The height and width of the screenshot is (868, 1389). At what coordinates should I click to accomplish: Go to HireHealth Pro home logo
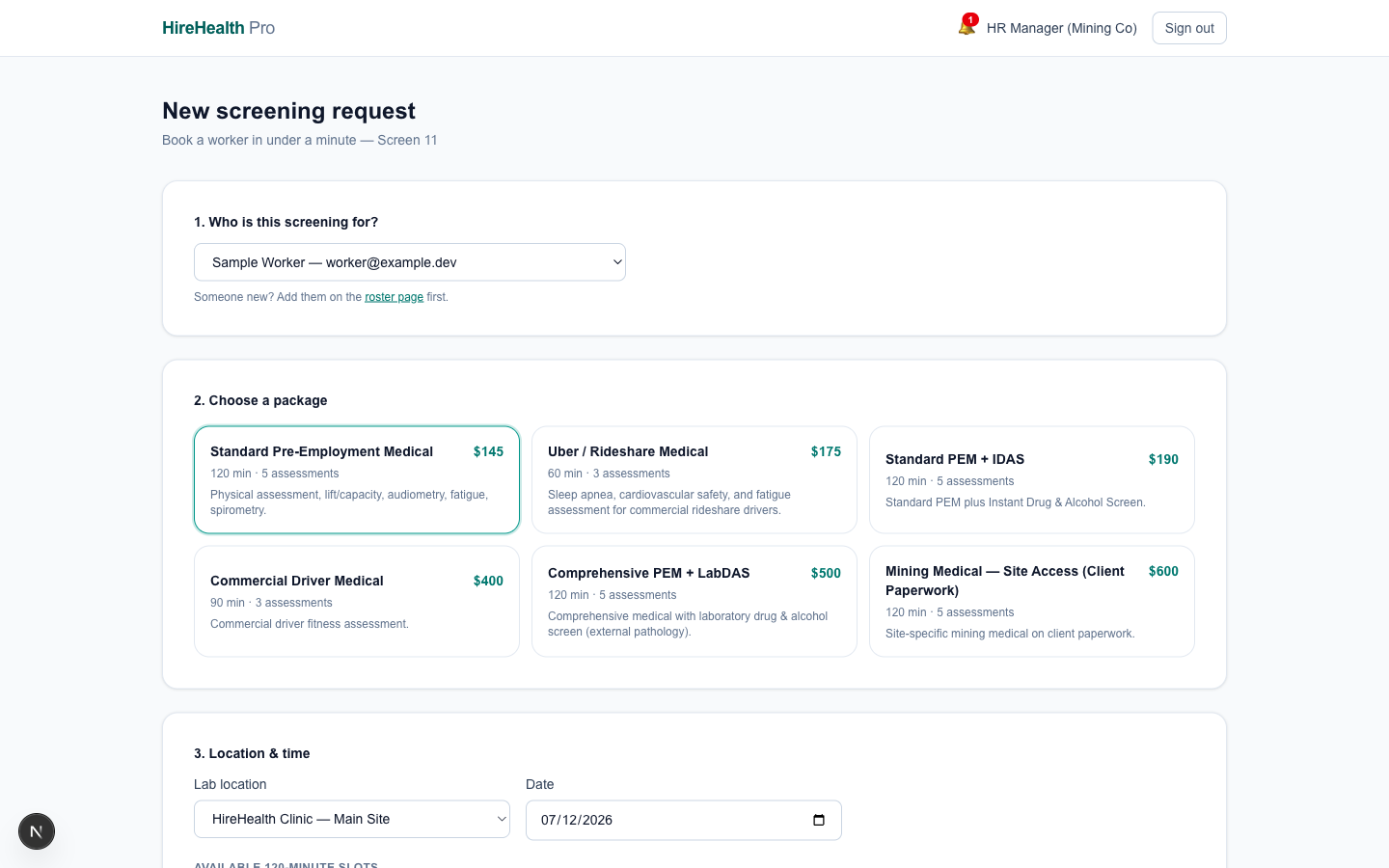click(219, 28)
